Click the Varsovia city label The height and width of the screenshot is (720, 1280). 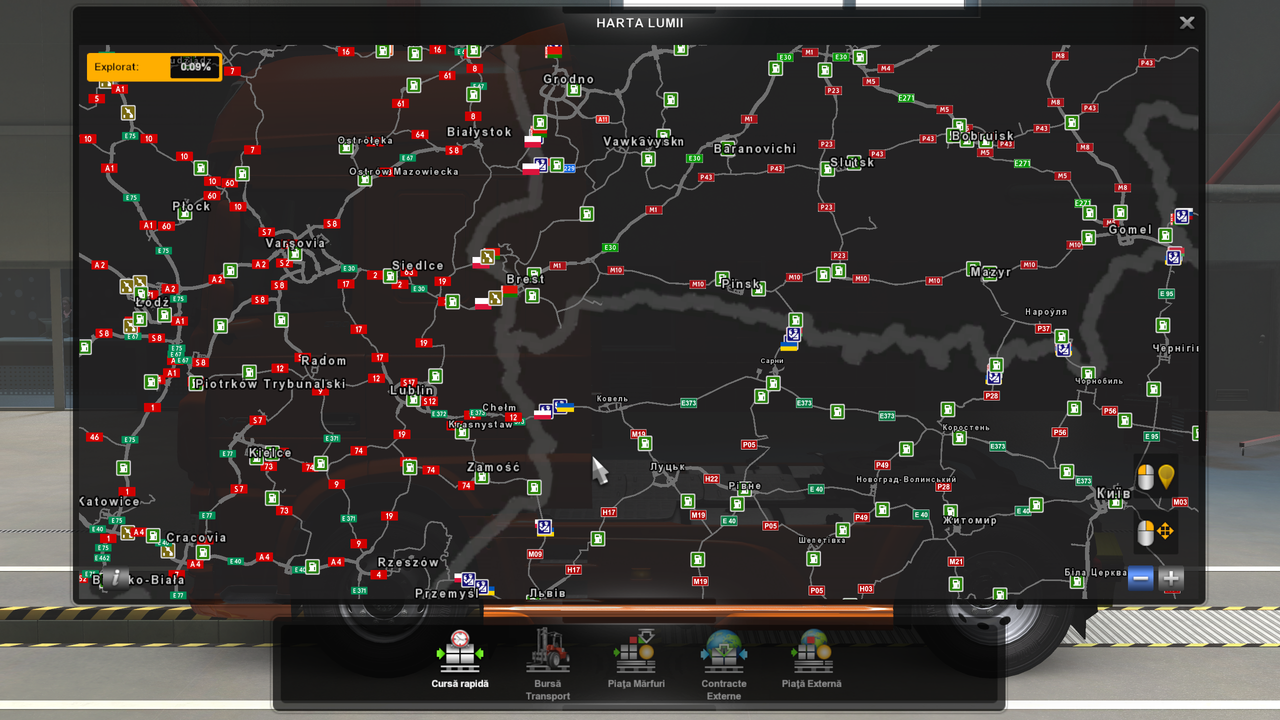pos(295,243)
